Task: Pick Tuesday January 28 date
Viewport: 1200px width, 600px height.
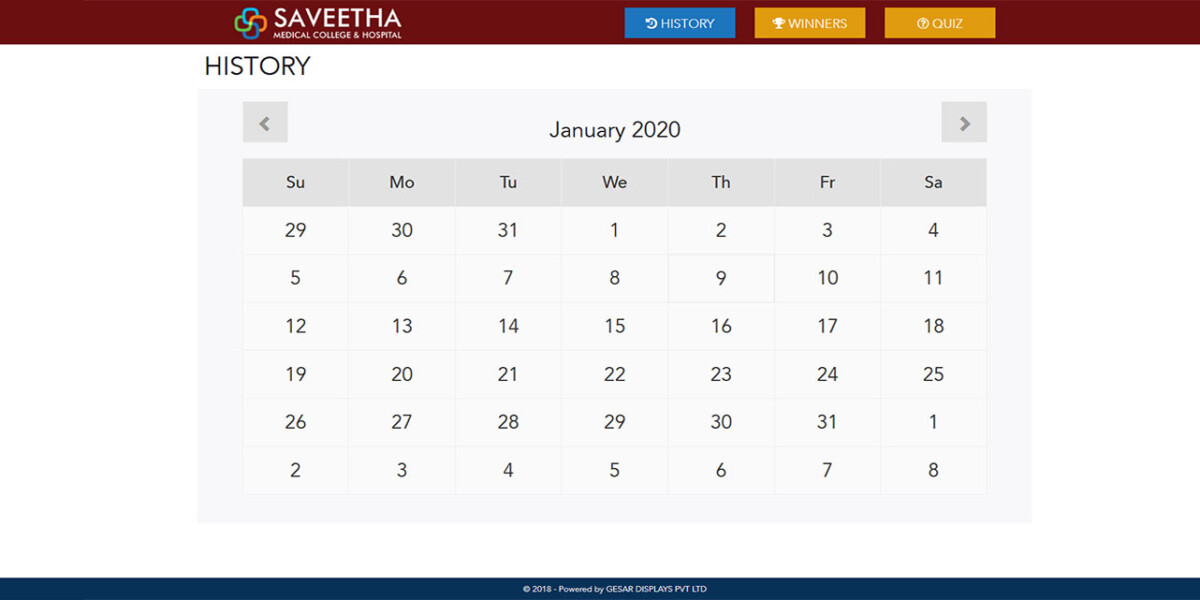Action: (x=508, y=422)
